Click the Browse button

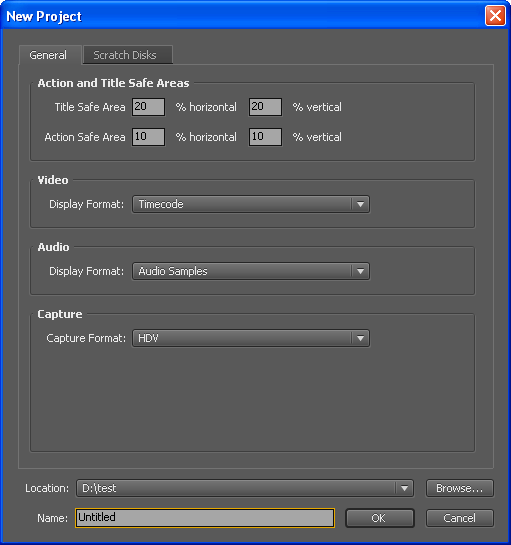tap(460, 488)
